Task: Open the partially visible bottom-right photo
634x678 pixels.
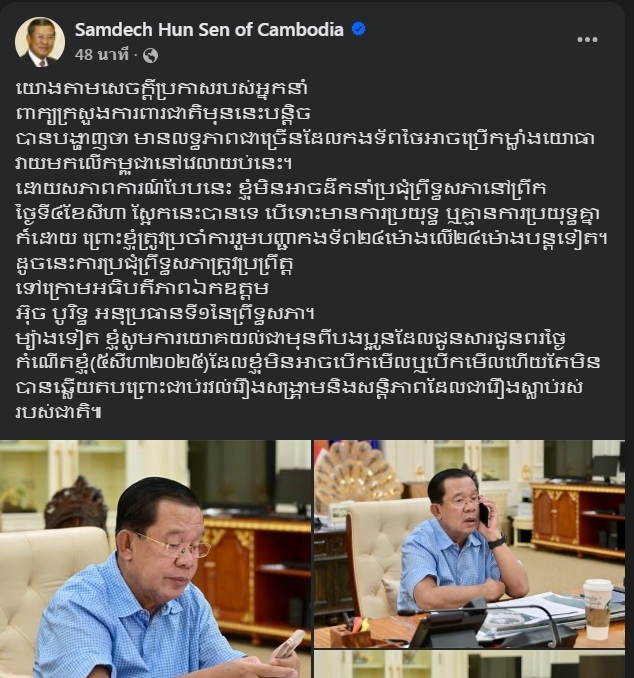Action: click(x=469, y=665)
